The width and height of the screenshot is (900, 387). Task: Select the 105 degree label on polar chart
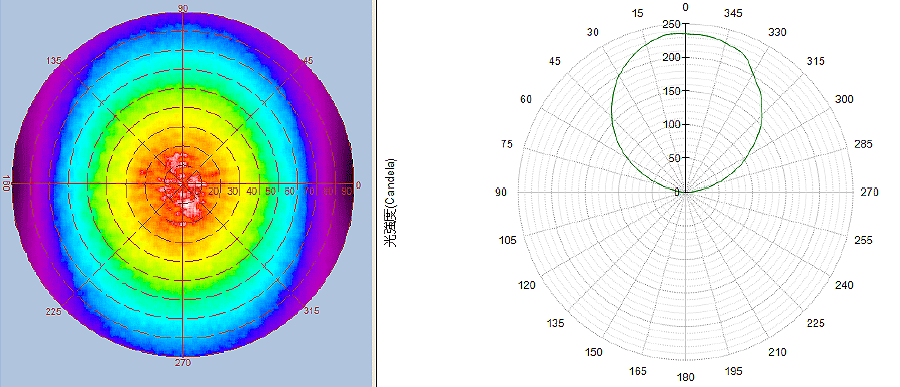click(508, 240)
